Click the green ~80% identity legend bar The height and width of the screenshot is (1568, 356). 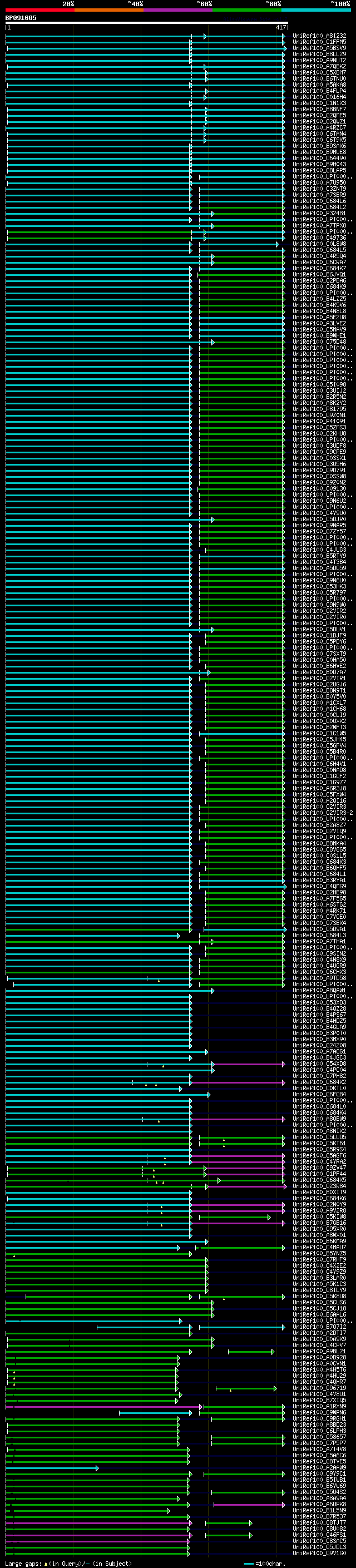point(246,10)
